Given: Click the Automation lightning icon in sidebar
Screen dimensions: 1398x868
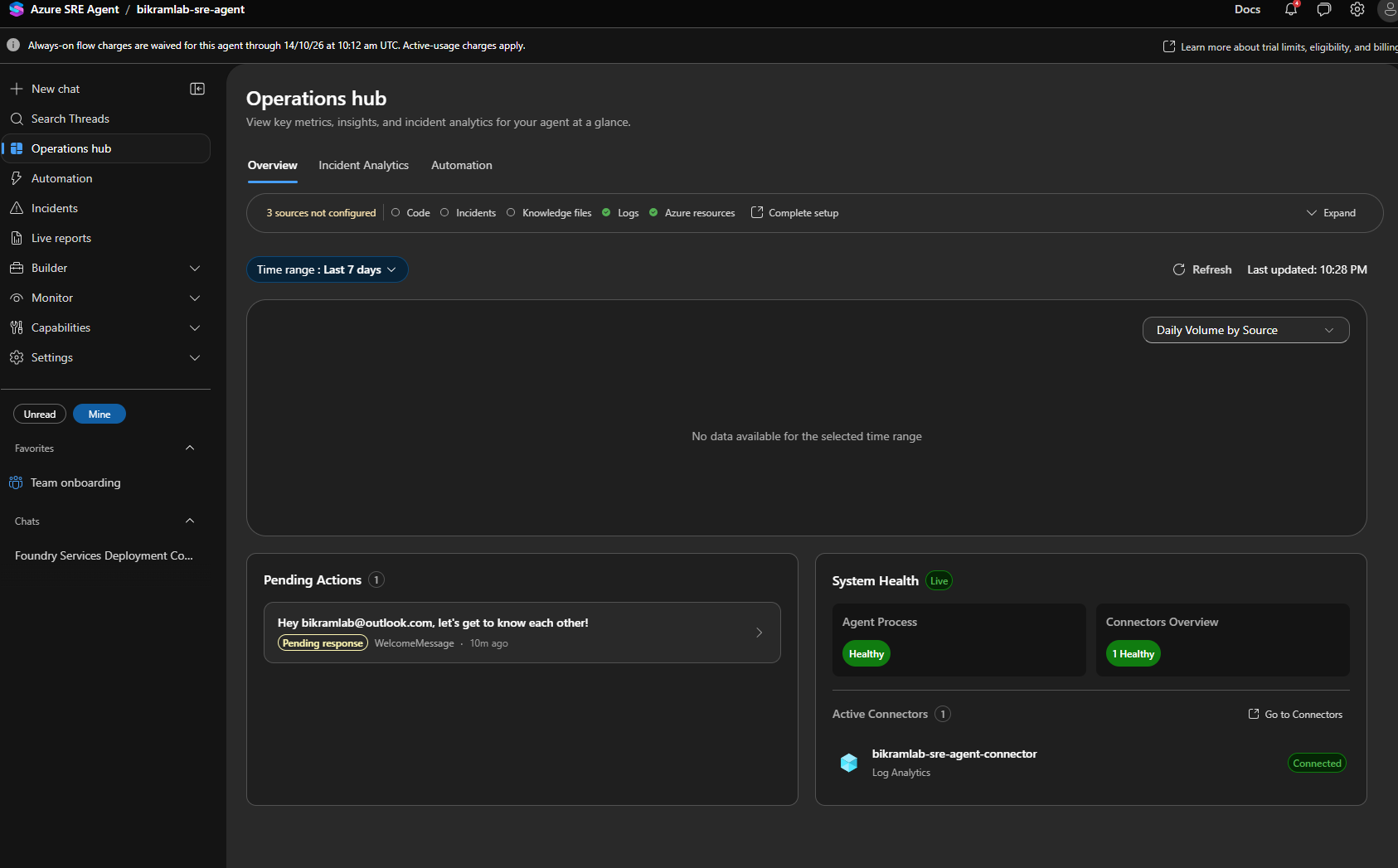Looking at the screenshot, I should 17,178.
